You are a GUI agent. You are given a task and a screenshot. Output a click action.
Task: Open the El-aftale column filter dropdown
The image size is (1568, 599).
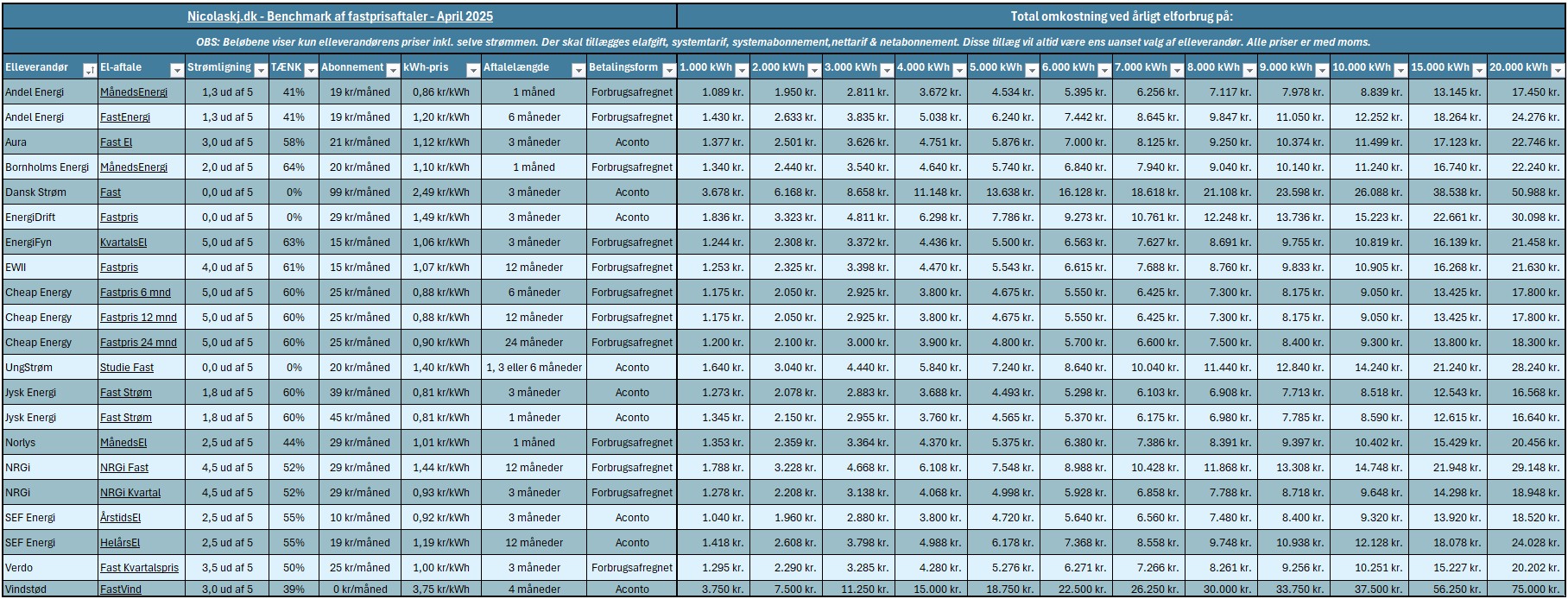176,71
